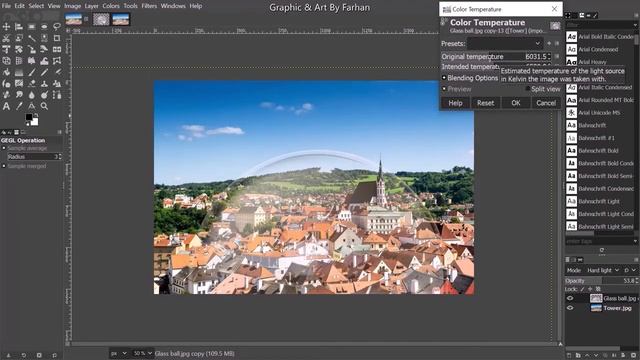Hide the Tower.jpg layer
This screenshot has width=640, height=360.
[x=570, y=308]
